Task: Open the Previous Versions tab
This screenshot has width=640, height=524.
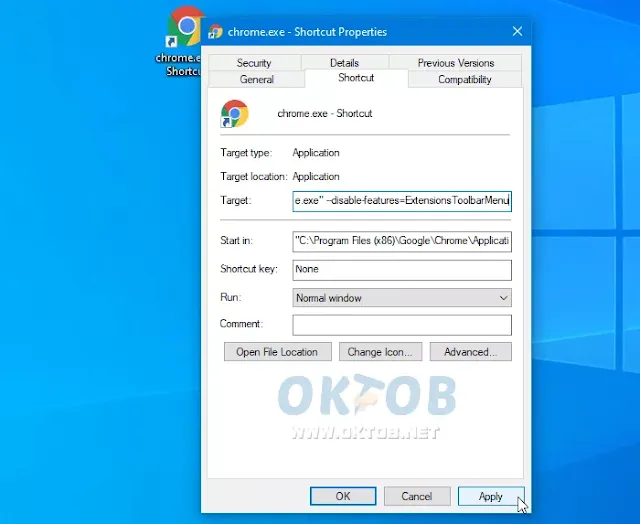Action: click(x=456, y=63)
